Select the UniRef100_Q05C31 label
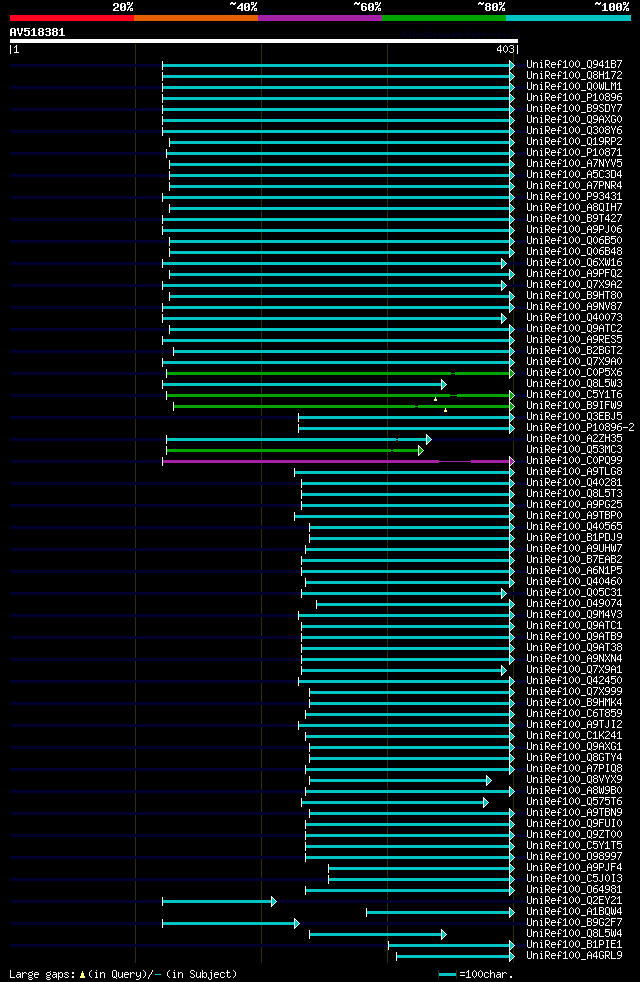Viewport: 640px width, 982px height. pos(574,593)
